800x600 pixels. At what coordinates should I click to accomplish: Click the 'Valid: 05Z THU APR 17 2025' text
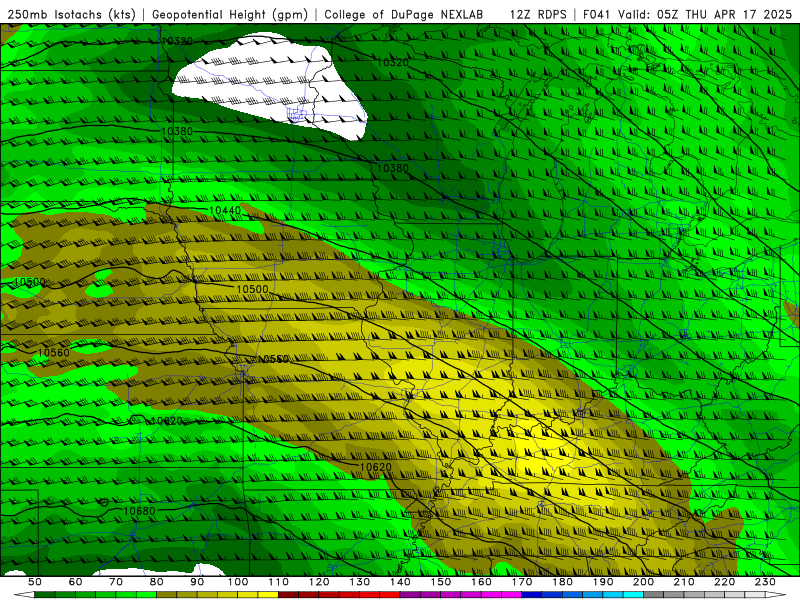pyautogui.click(x=705, y=15)
